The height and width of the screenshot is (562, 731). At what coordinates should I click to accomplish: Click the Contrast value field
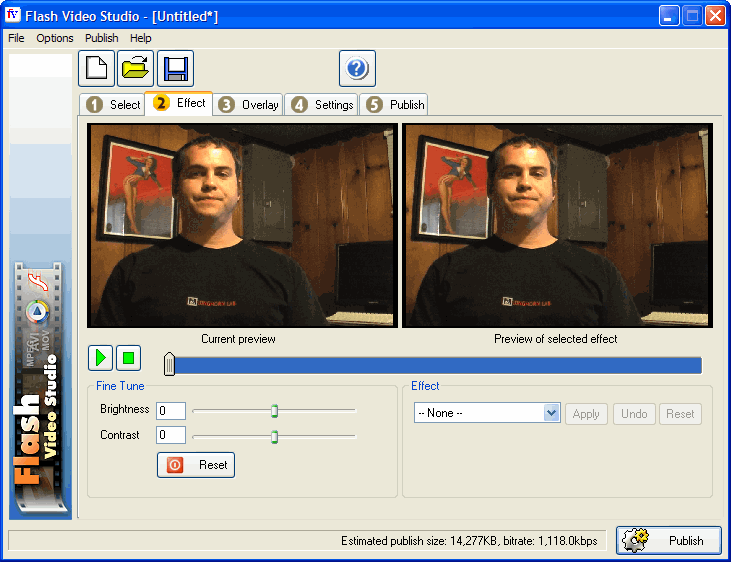pos(171,435)
